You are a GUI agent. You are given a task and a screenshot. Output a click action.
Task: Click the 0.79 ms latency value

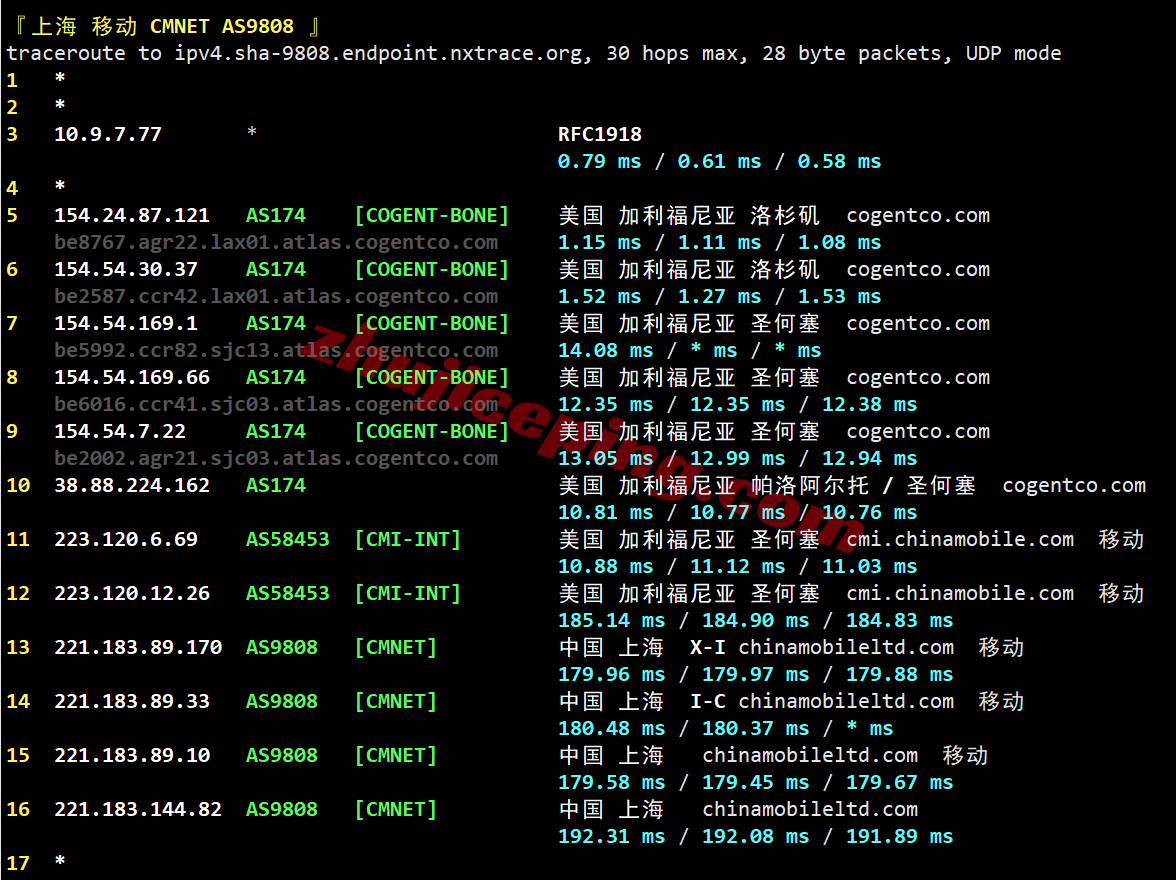click(599, 161)
